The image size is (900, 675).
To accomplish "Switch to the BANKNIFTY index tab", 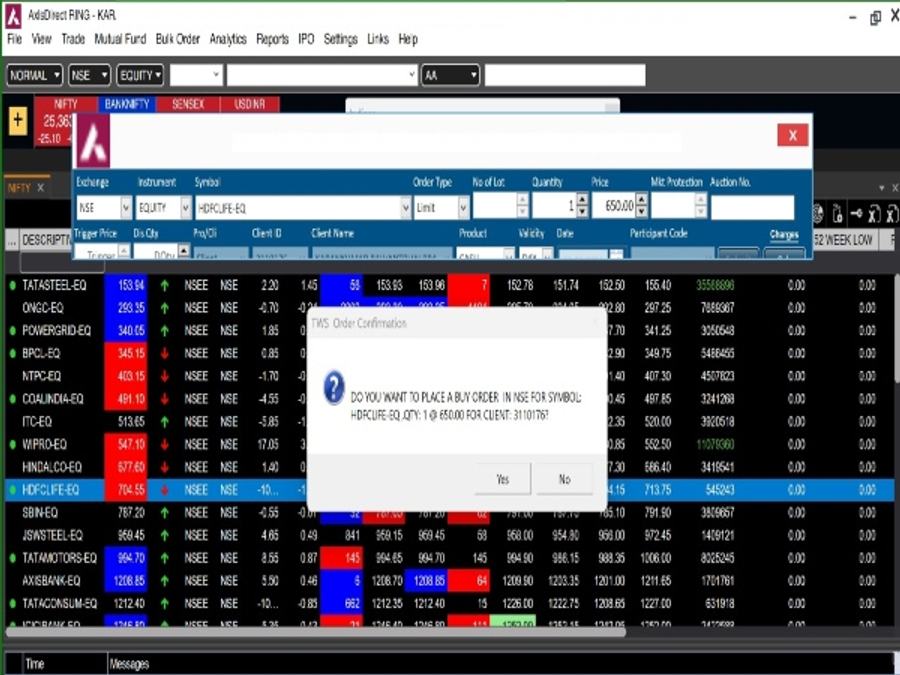I will 127,104.
